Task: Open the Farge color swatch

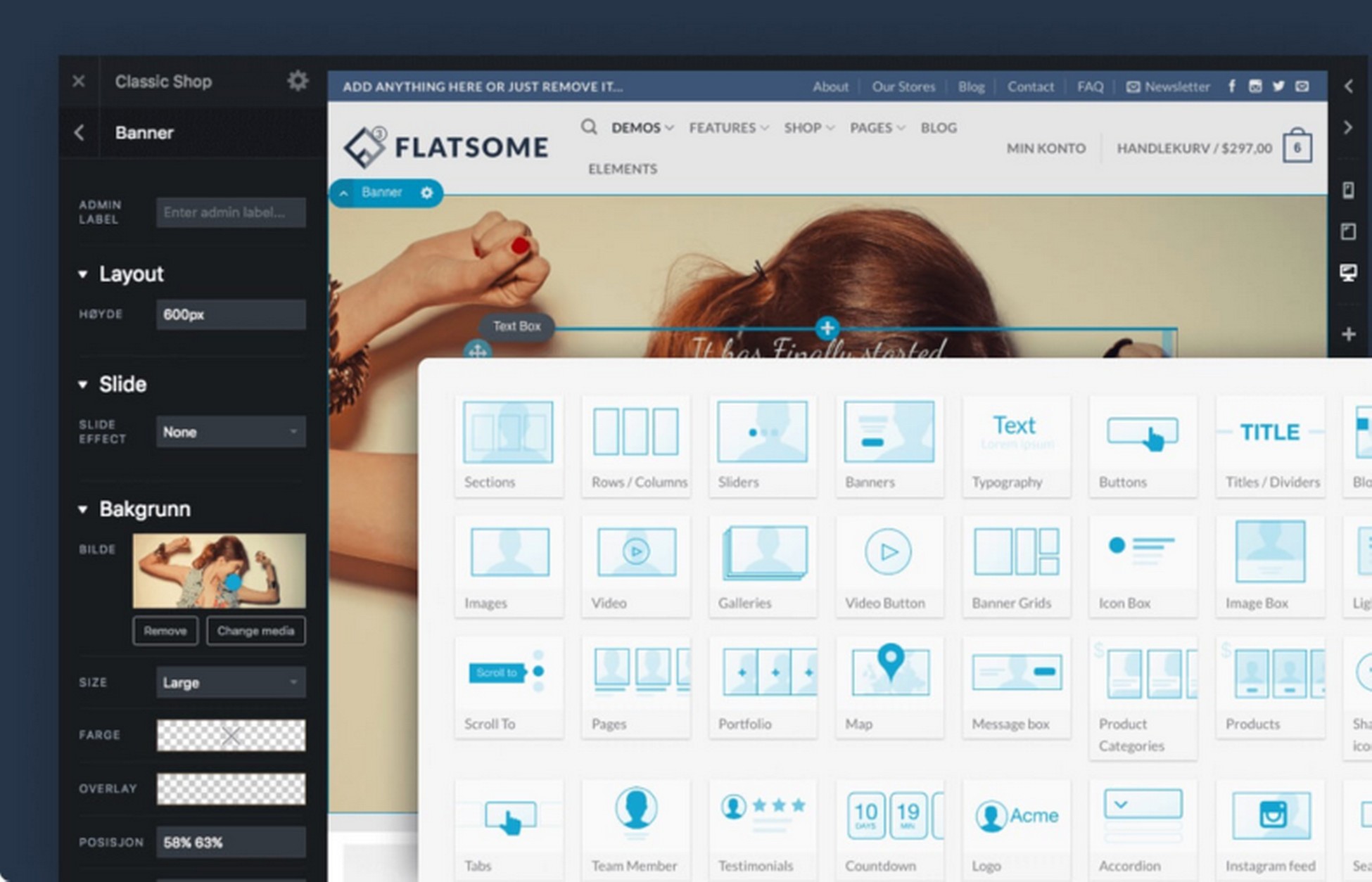Action: [x=231, y=736]
